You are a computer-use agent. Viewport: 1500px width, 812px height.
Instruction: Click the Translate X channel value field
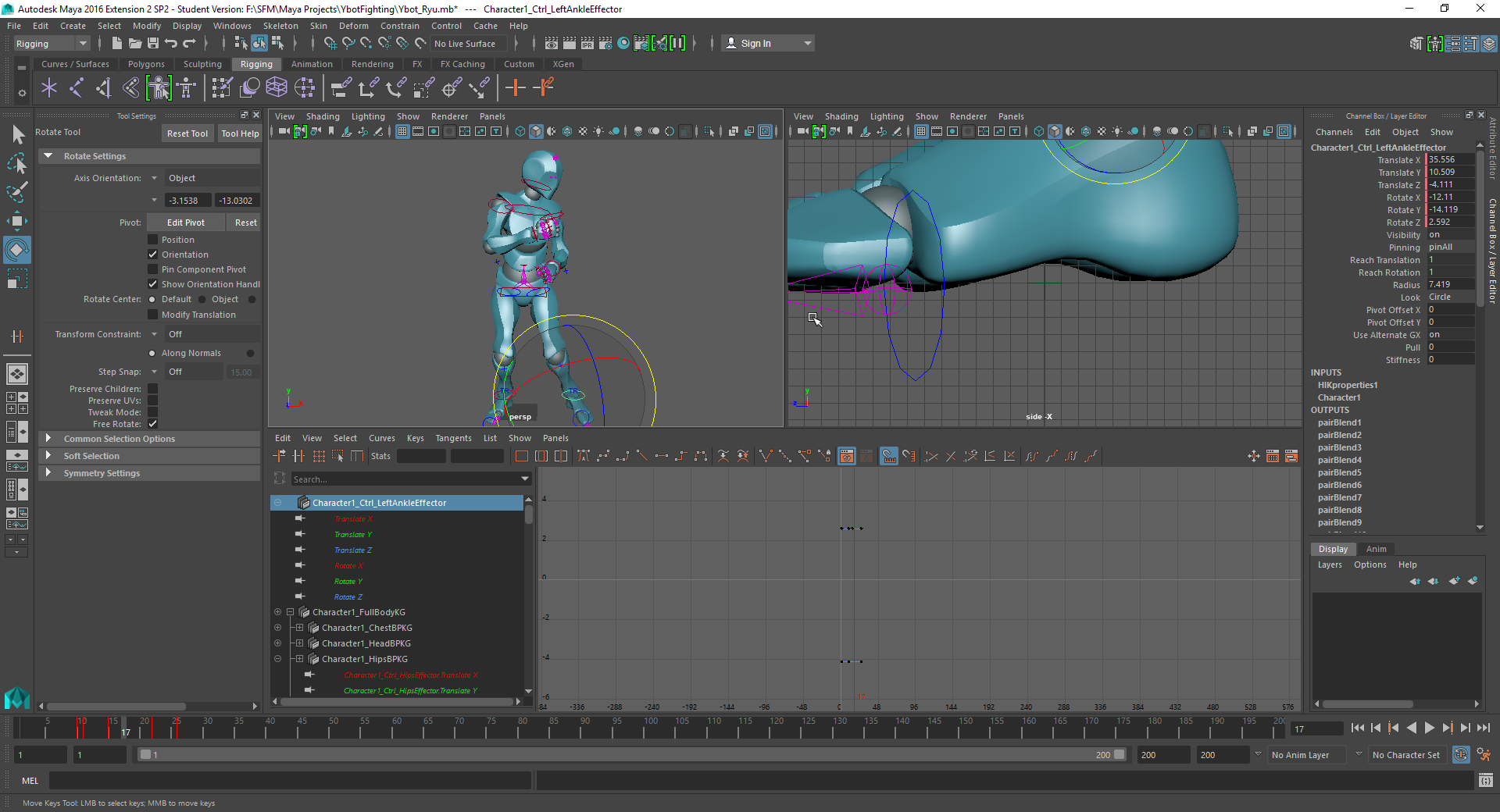(x=1450, y=159)
